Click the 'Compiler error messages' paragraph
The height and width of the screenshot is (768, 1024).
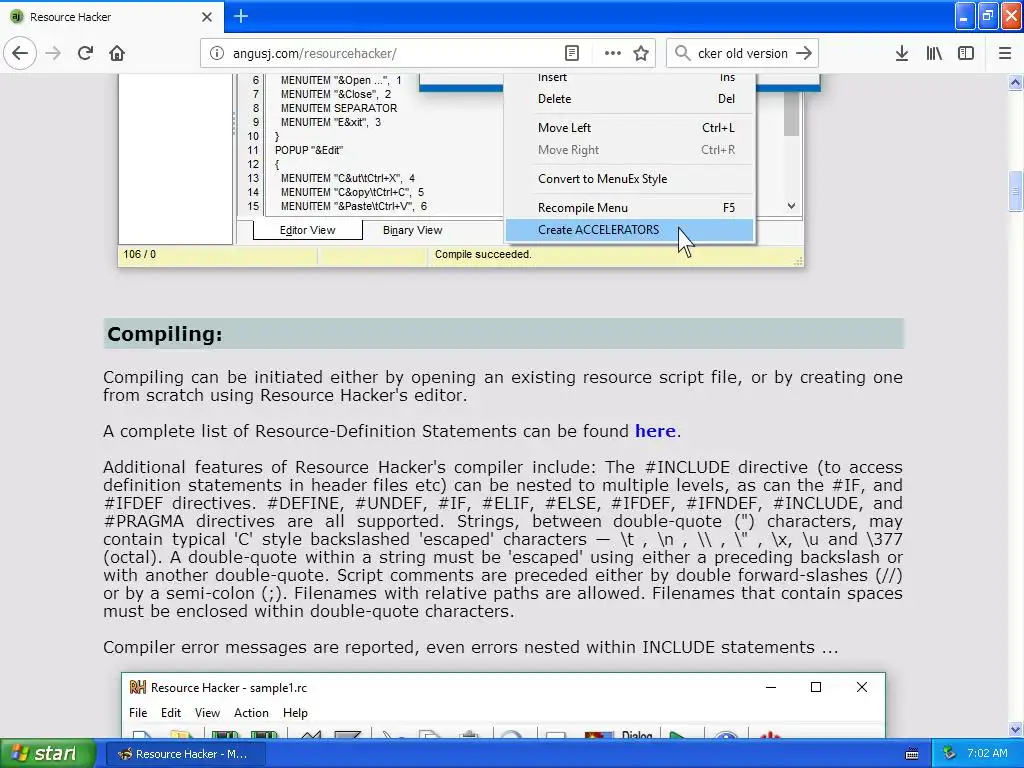coord(470,647)
